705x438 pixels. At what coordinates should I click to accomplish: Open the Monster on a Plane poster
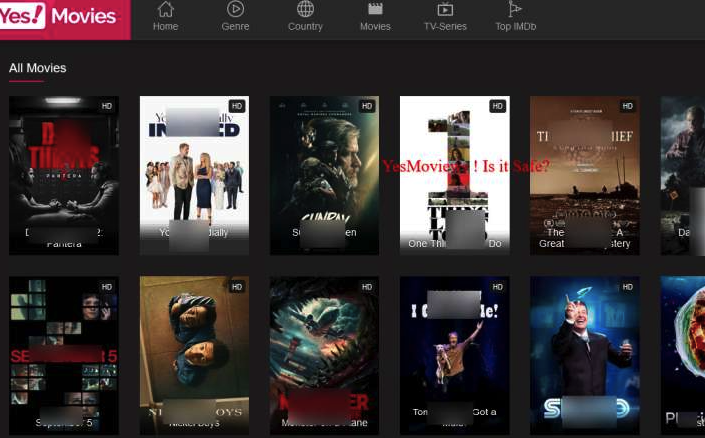[x=324, y=355]
